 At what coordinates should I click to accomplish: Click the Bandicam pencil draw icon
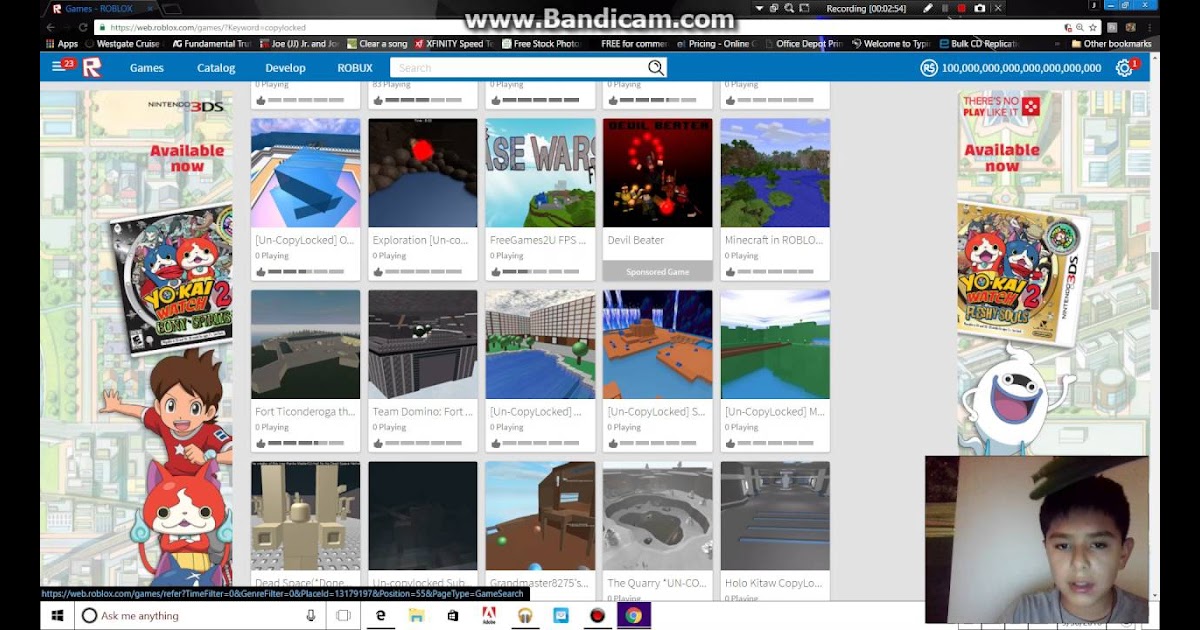coord(928,8)
